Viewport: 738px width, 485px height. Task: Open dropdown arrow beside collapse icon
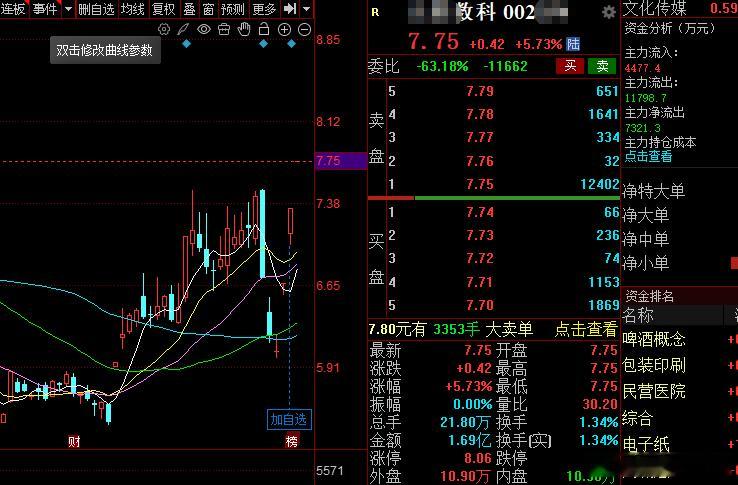pos(306,8)
